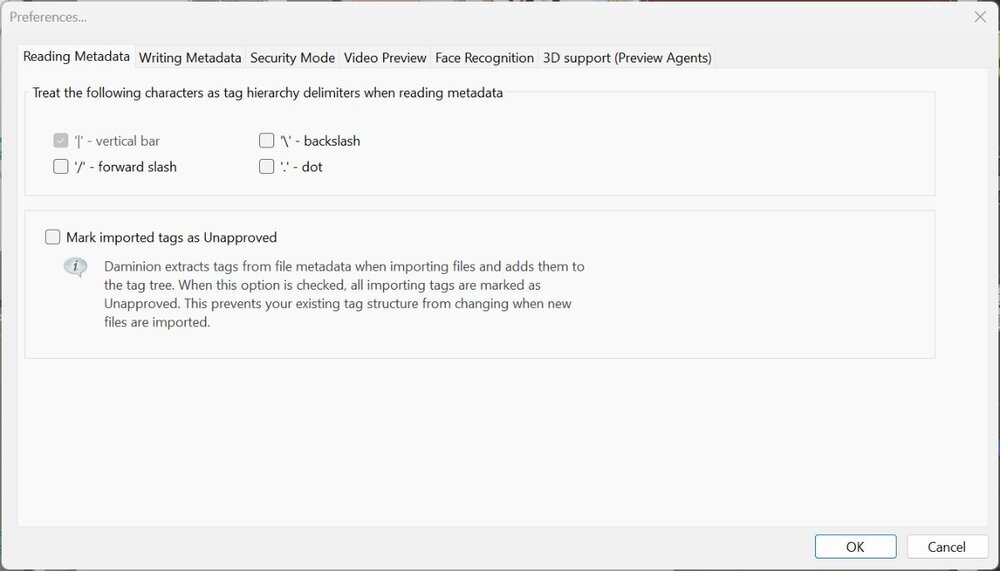Click the info speech bubble icon
Screen dimensions: 1000x571
(x=75, y=267)
